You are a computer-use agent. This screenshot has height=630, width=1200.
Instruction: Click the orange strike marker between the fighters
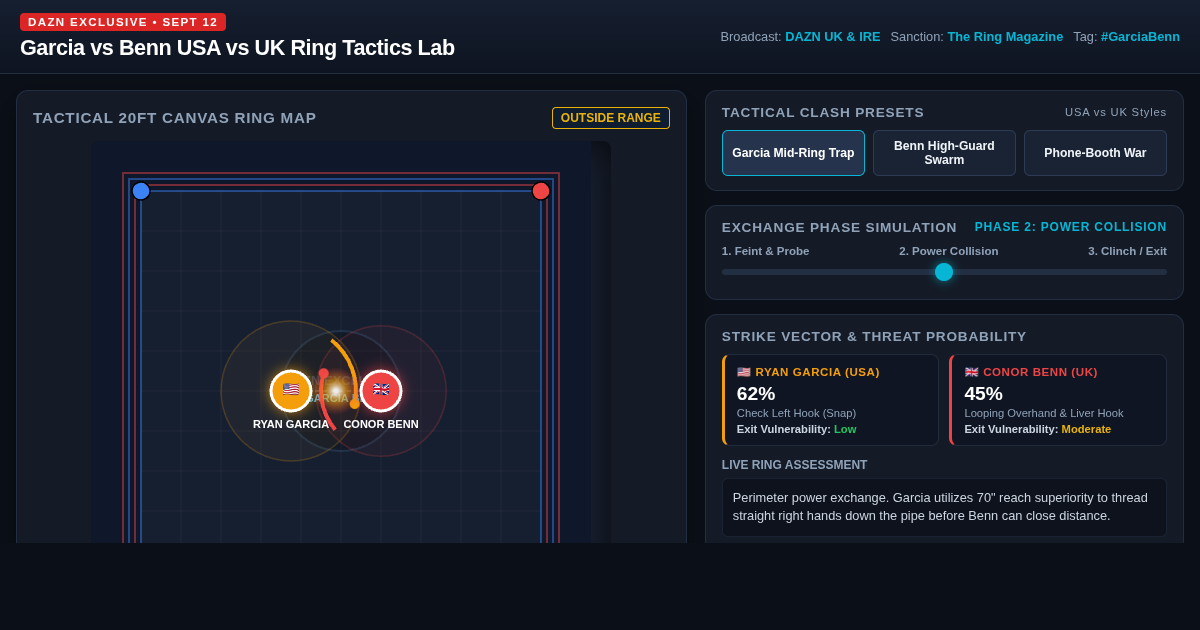[x=355, y=404]
